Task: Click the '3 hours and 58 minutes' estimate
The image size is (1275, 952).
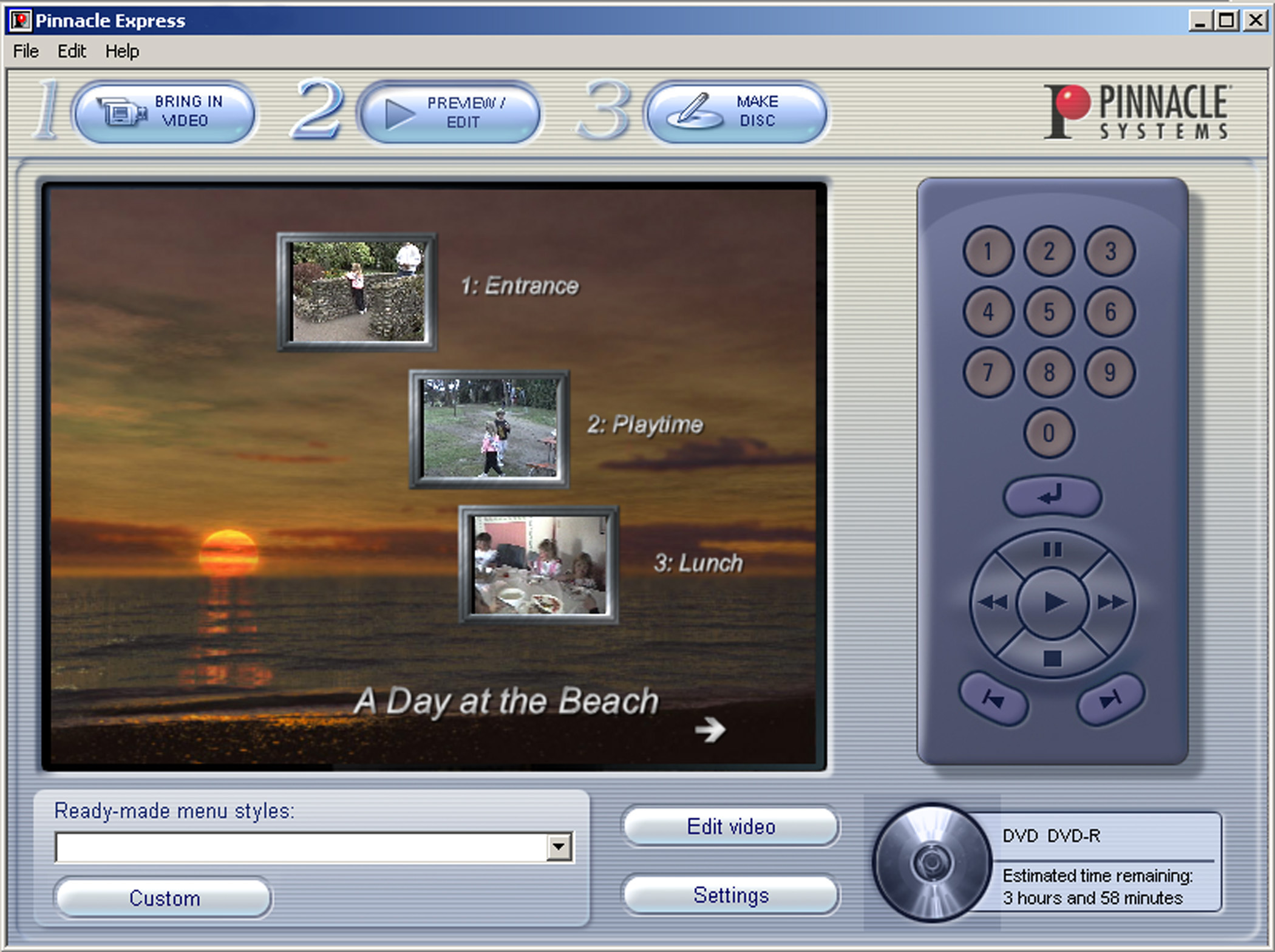Action: 1092,898
